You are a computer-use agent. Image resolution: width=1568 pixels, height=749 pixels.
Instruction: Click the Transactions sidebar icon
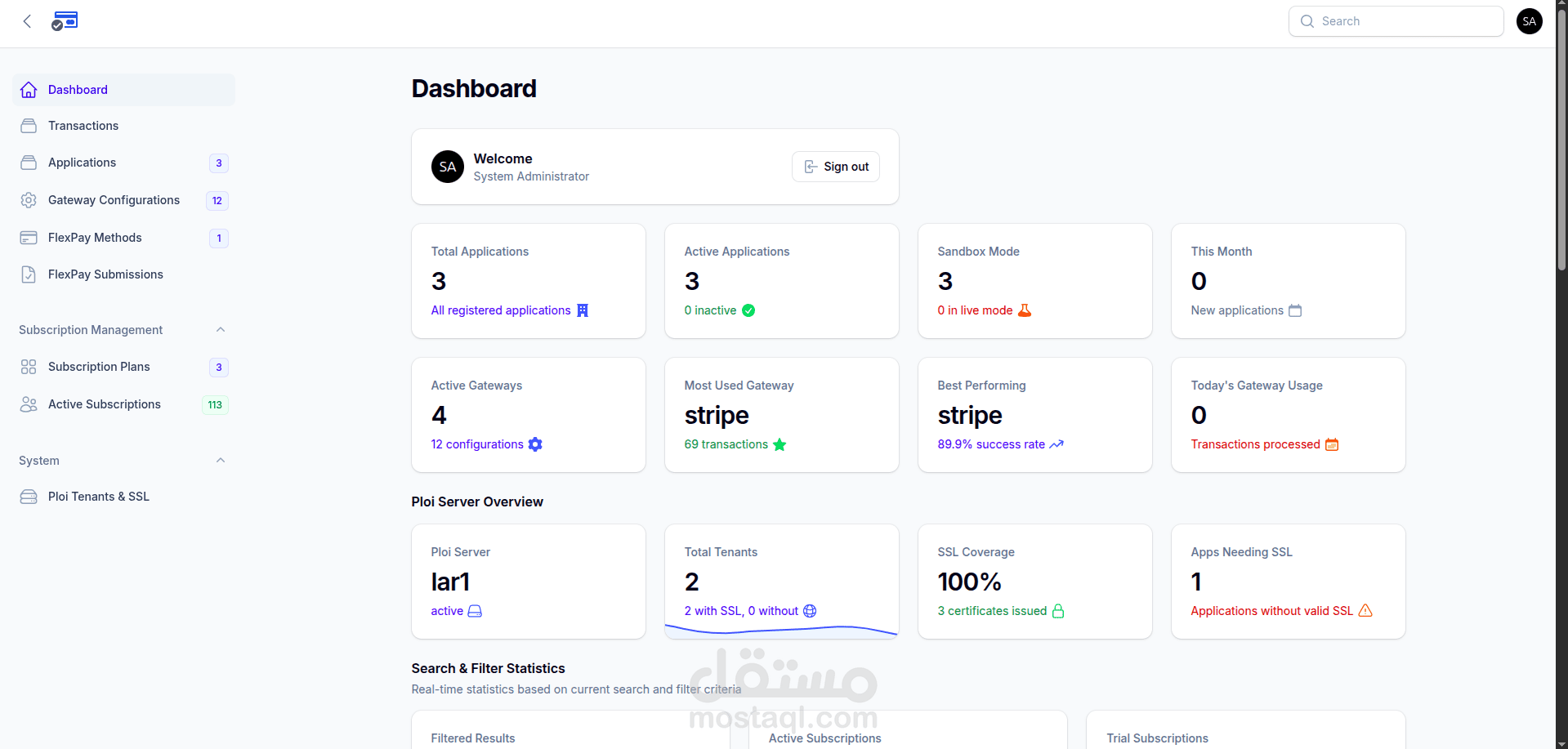29,126
